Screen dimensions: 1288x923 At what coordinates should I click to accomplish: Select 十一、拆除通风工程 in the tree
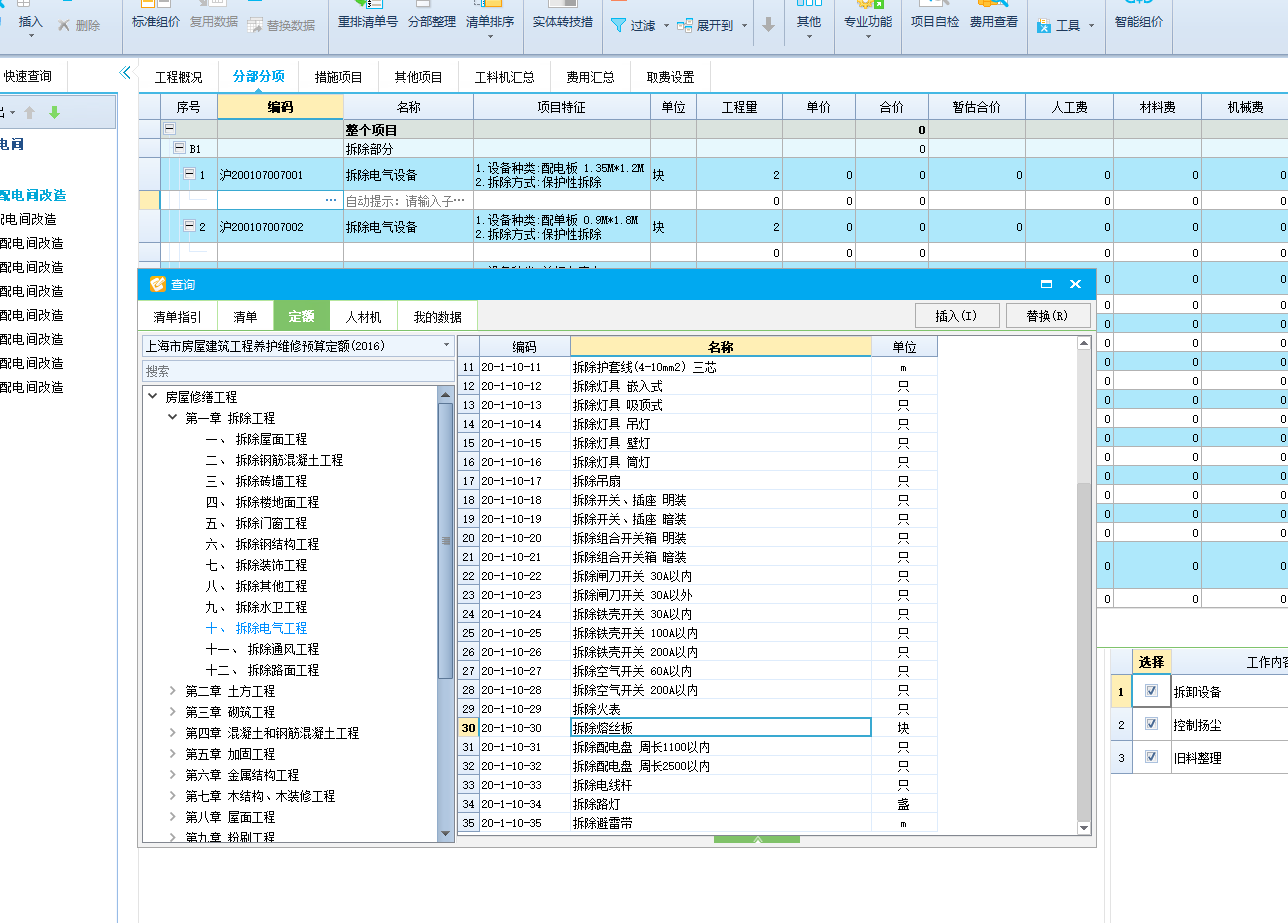tap(262, 649)
